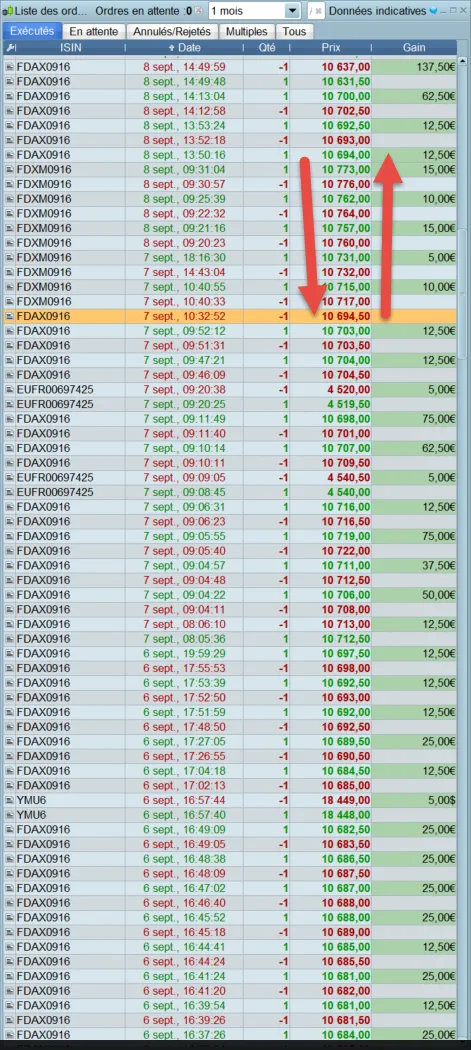Click the row icon of order 8 sept., 14:49:59
The image size is (471, 1050).
click(x=9, y=67)
